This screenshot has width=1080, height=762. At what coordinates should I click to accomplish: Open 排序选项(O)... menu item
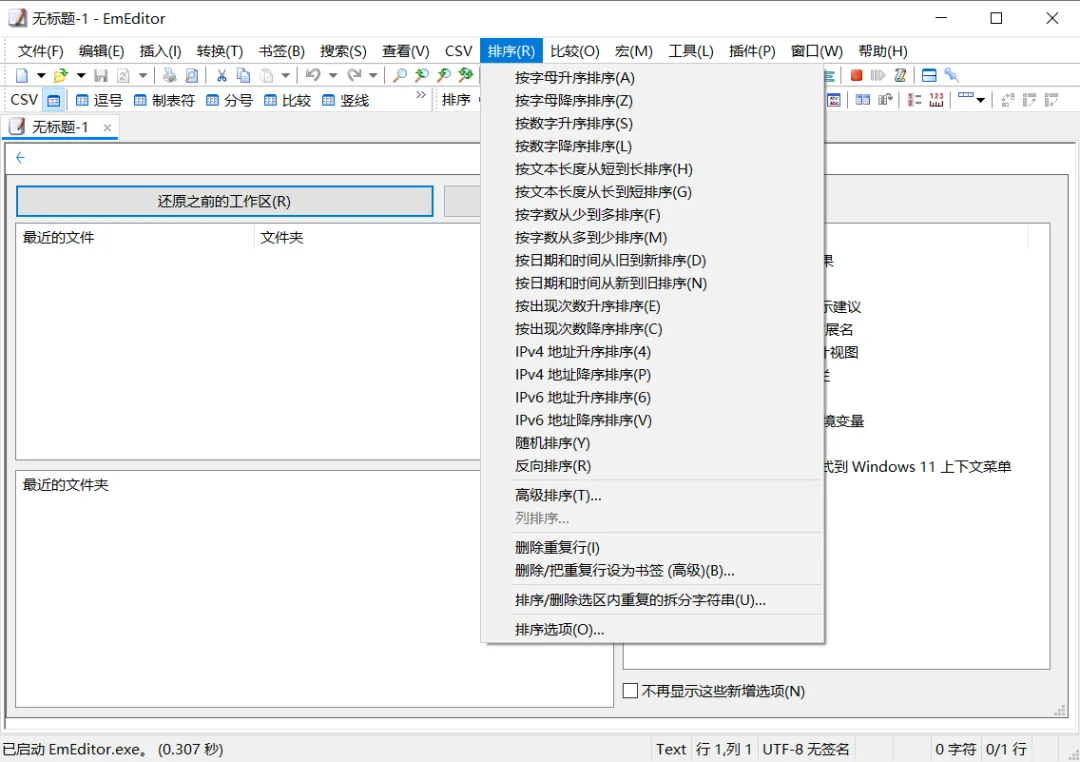(652, 630)
